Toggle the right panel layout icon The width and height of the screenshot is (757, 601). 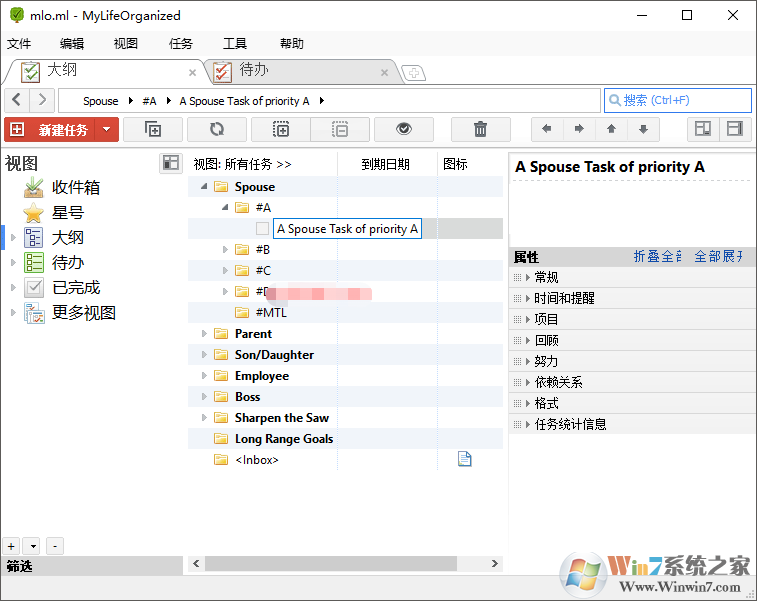[x=735, y=129]
